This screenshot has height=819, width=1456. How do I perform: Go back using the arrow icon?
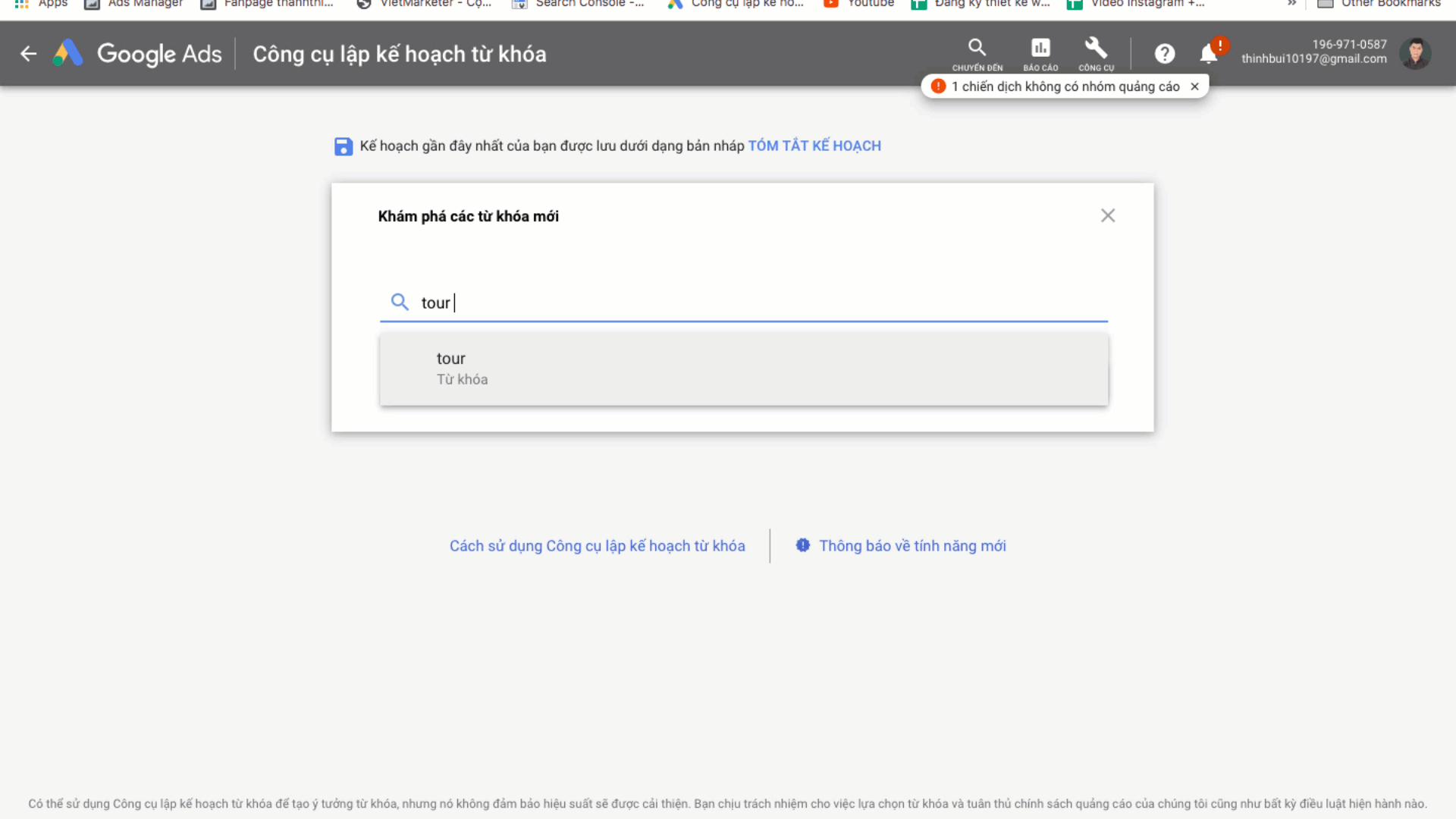pyautogui.click(x=28, y=54)
